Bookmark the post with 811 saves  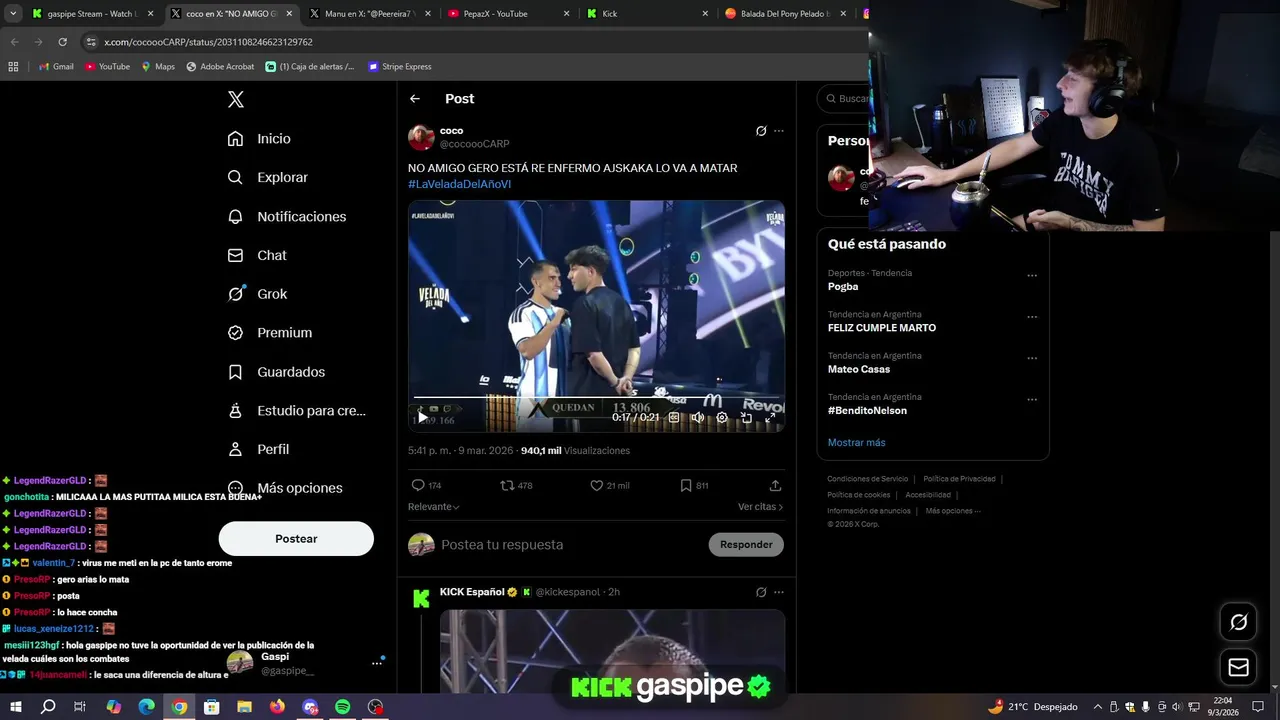(x=694, y=485)
